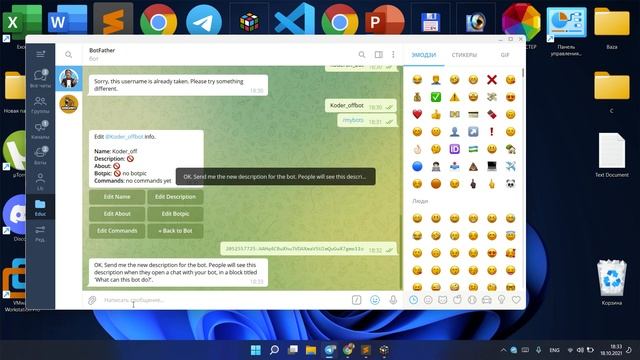Open File Explorer on the taskbar
This screenshot has height=360, width=640.
(311, 350)
